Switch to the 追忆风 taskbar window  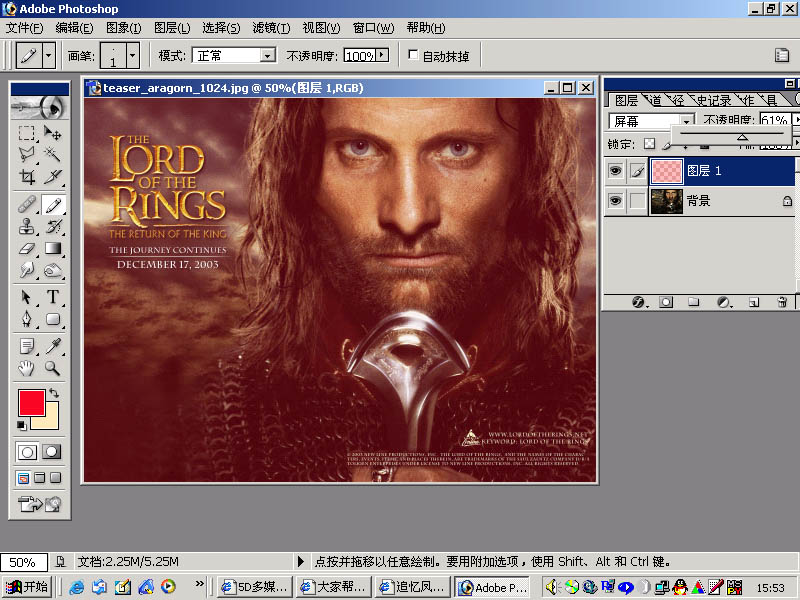(413, 587)
